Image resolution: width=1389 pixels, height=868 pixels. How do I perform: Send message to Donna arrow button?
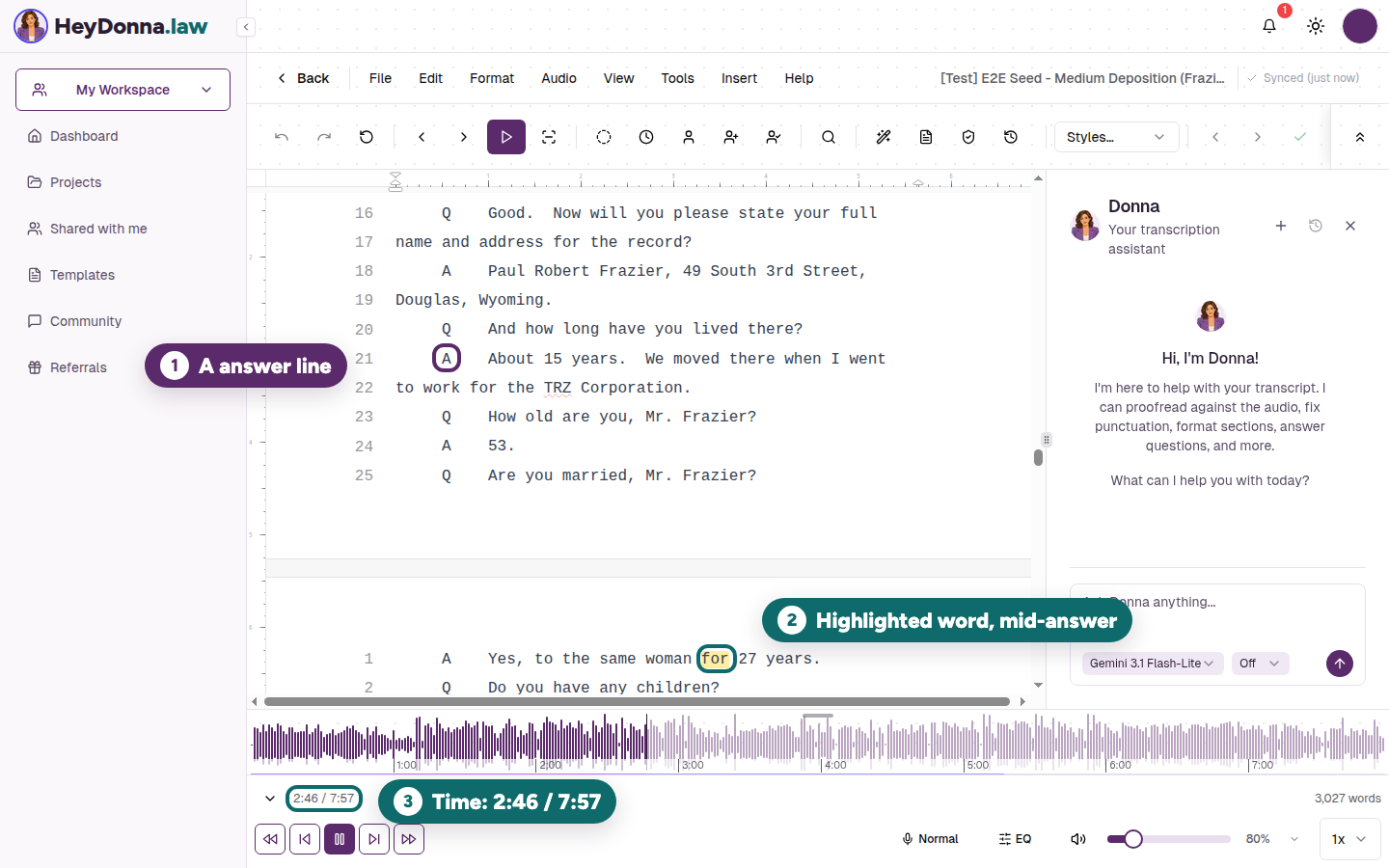click(1340, 664)
